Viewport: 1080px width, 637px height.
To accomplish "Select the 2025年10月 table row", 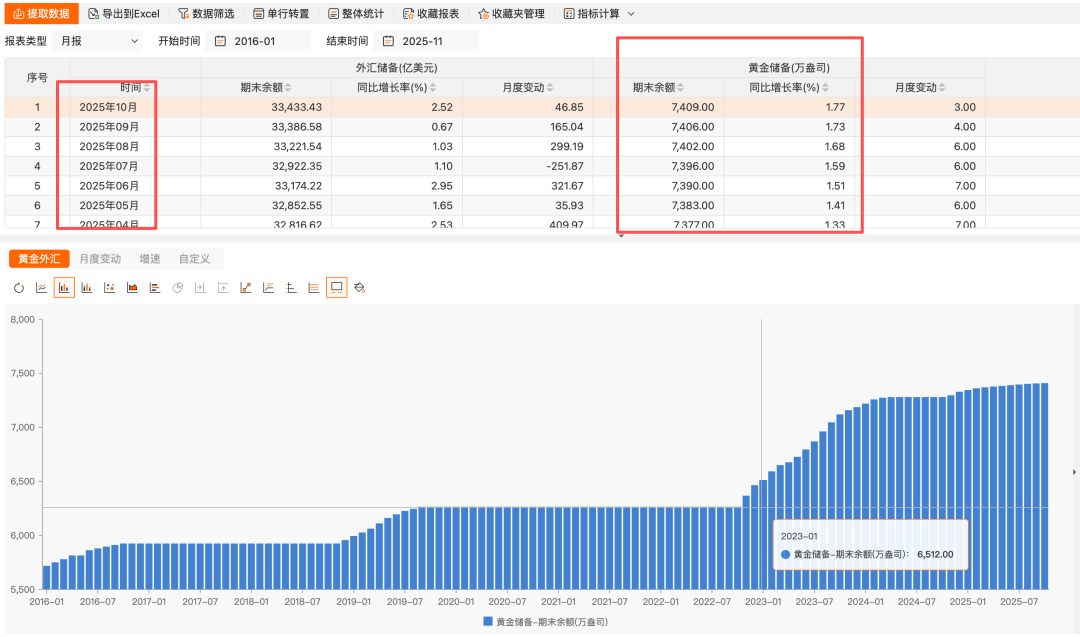I will (542, 107).
